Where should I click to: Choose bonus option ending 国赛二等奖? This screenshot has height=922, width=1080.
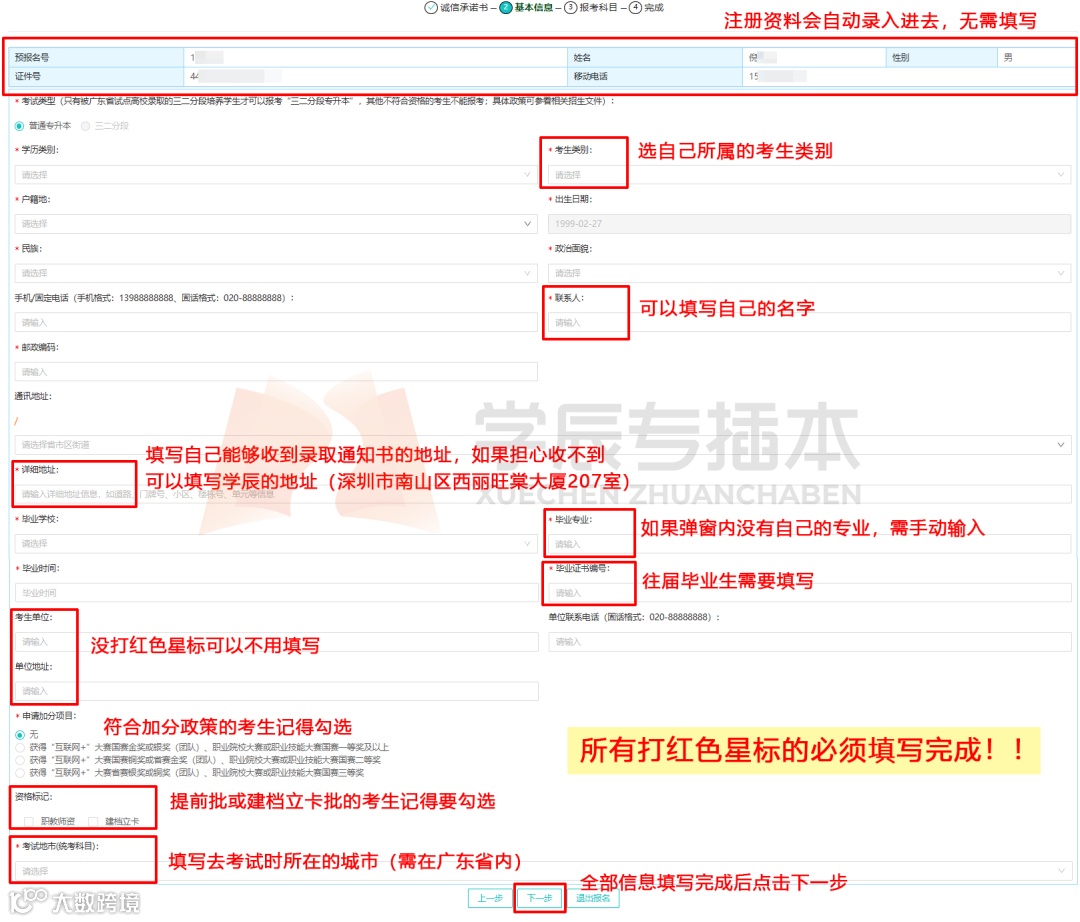20,760
